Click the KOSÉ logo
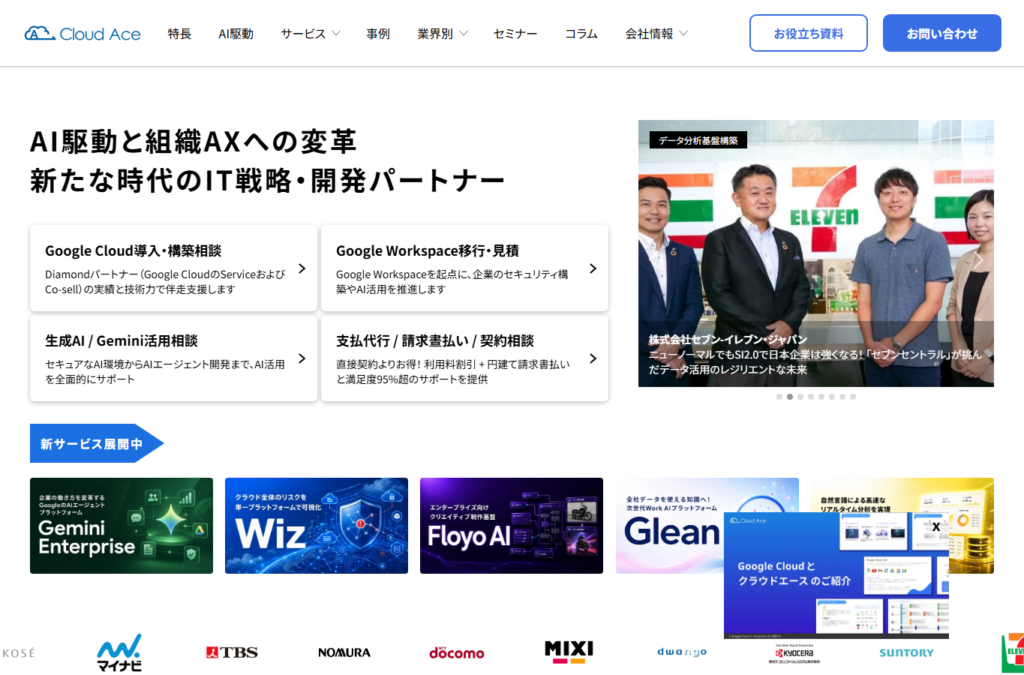The height and width of the screenshot is (675, 1024). (18, 653)
